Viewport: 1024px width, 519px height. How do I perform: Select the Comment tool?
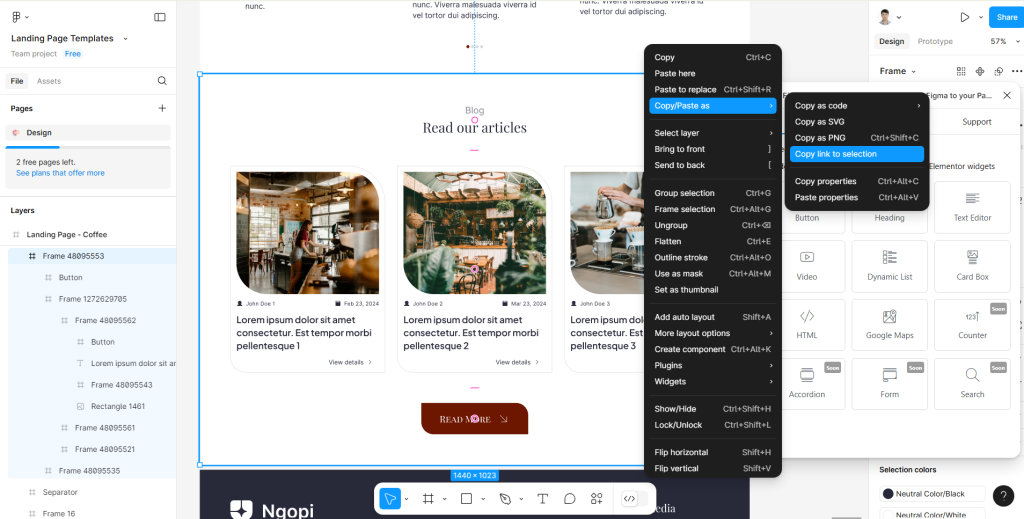[x=569, y=499]
